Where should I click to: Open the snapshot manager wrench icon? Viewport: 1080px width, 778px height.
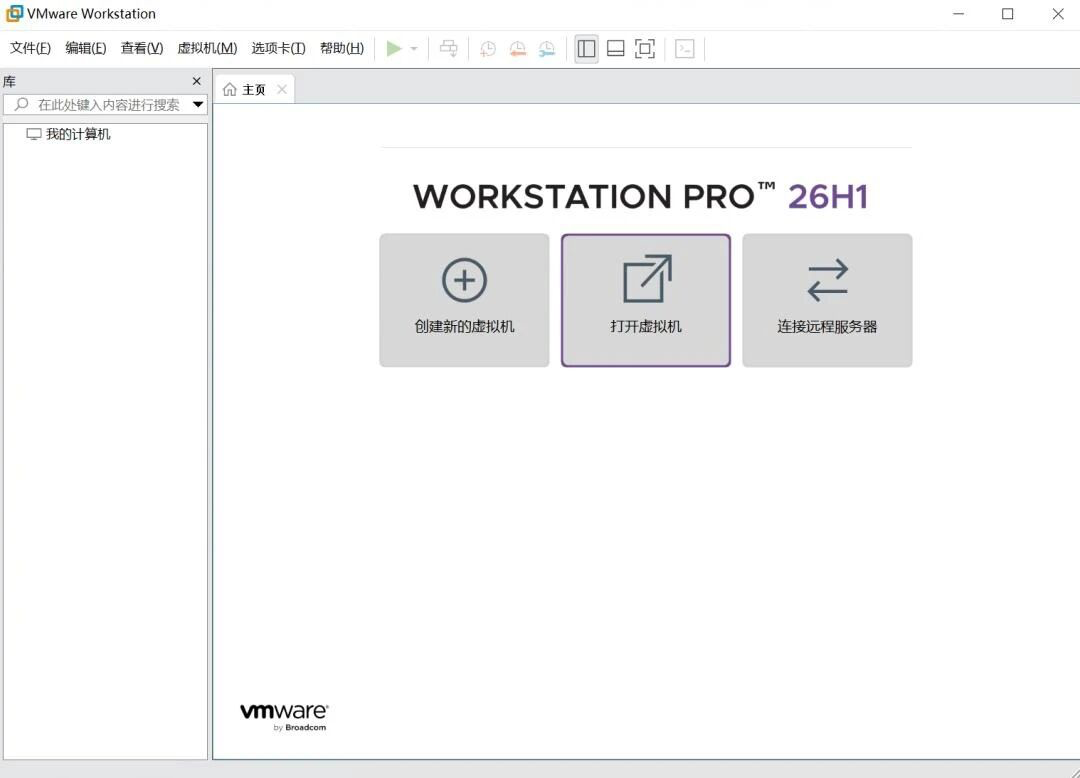point(547,48)
